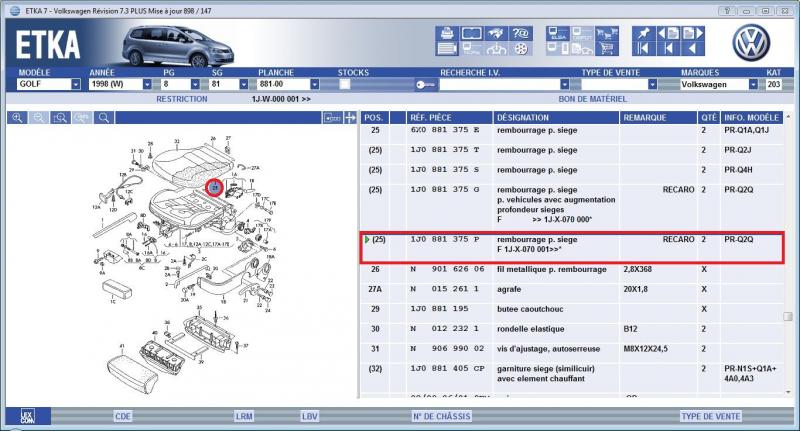Click the INFO. MODÈLE column header
800x431 pixels.
point(752,118)
